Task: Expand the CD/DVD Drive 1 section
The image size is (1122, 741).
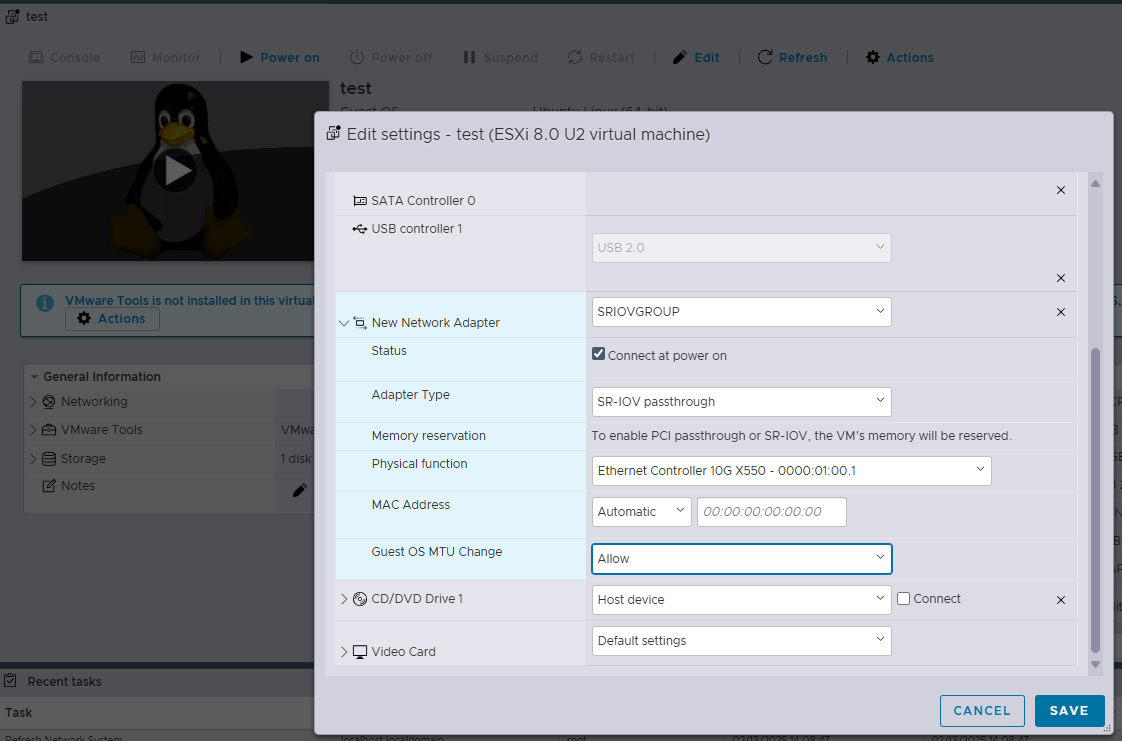Action: tap(344, 599)
